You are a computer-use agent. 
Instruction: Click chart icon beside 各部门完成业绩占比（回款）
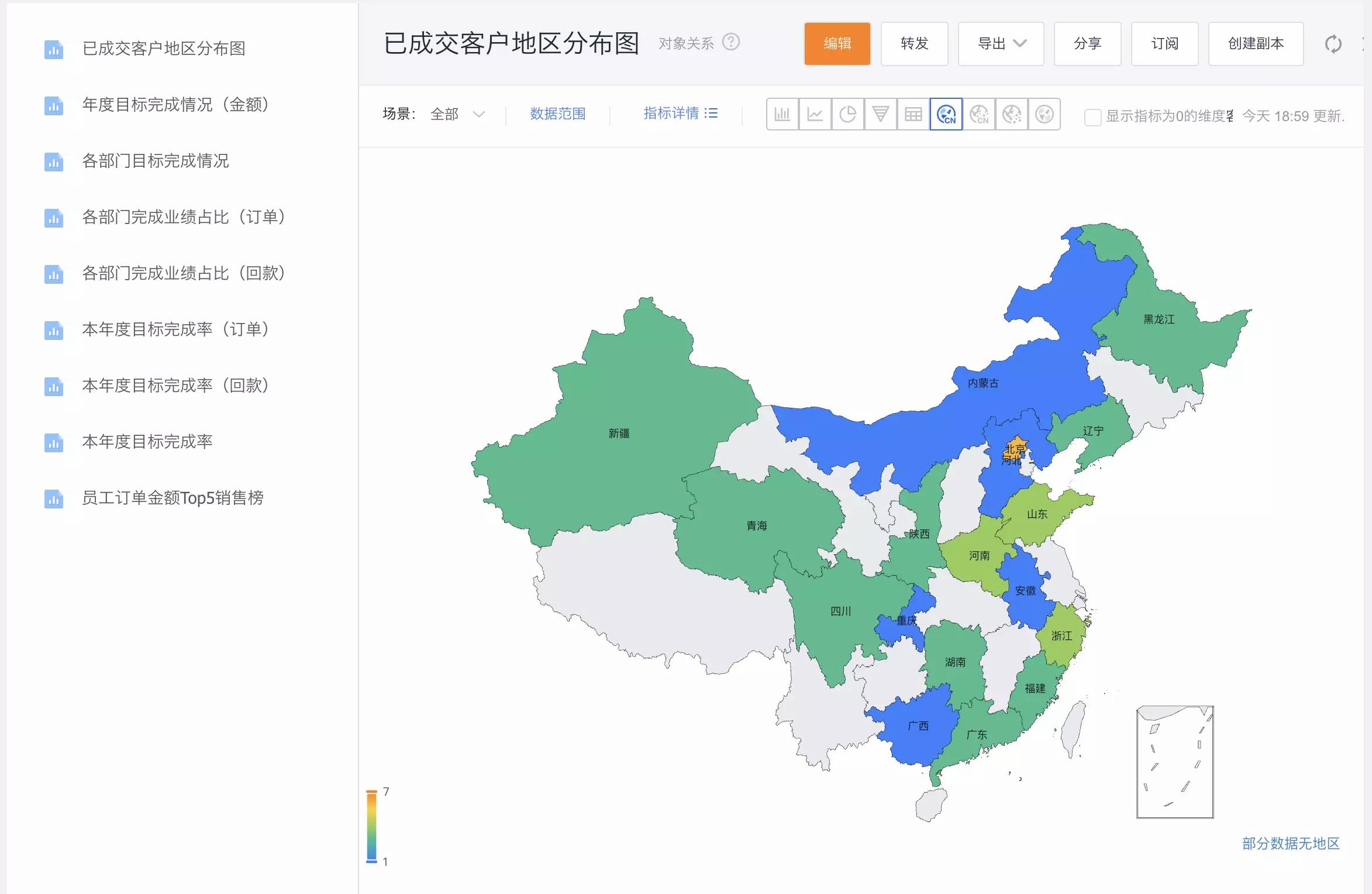click(x=54, y=274)
